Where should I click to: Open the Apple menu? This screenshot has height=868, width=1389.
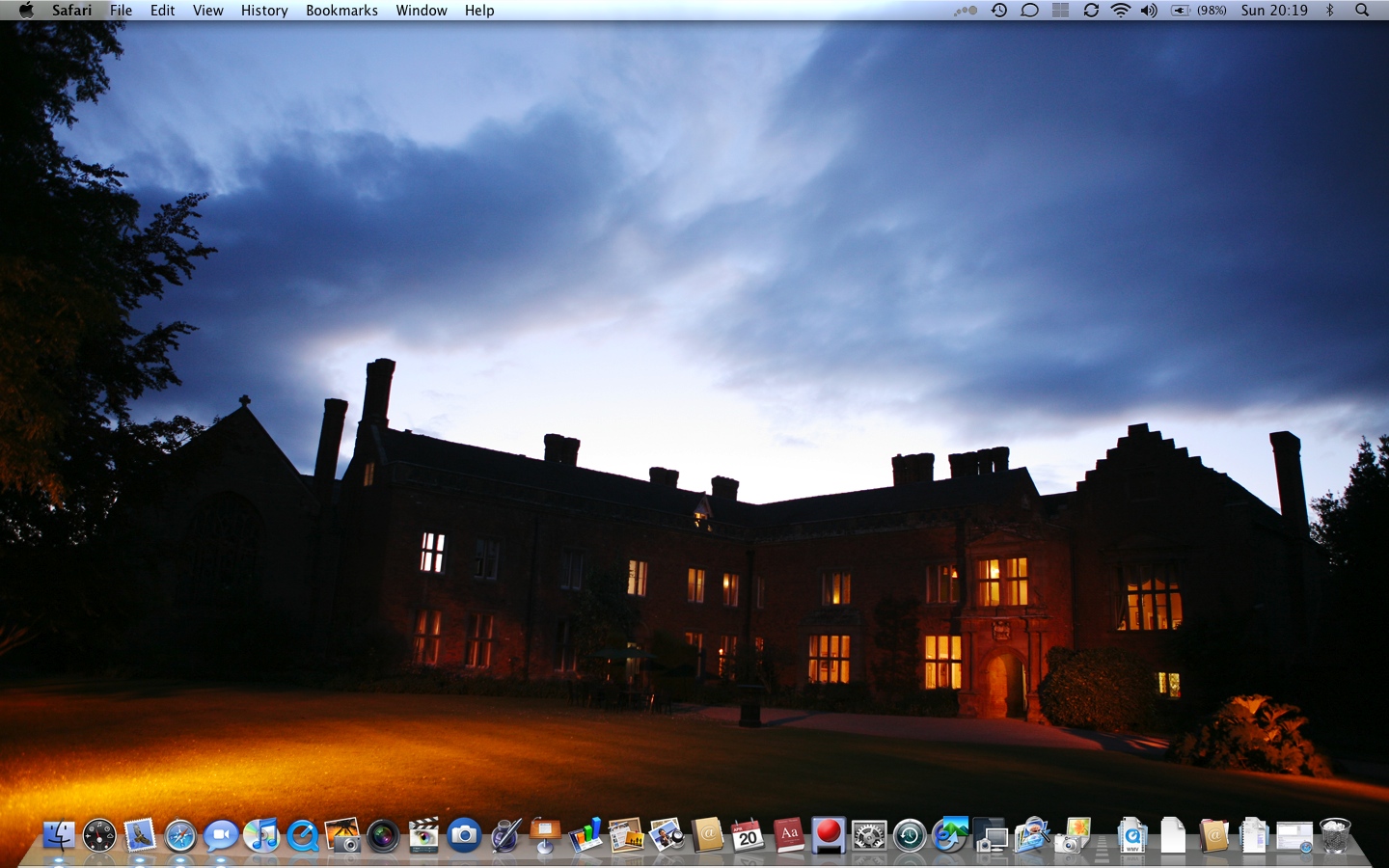point(26,11)
